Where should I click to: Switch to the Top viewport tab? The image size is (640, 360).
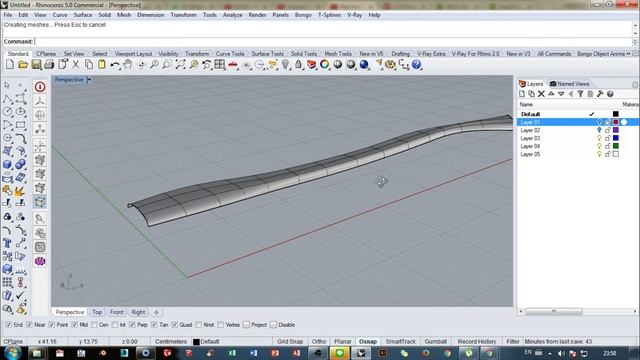pyautogui.click(x=97, y=312)
